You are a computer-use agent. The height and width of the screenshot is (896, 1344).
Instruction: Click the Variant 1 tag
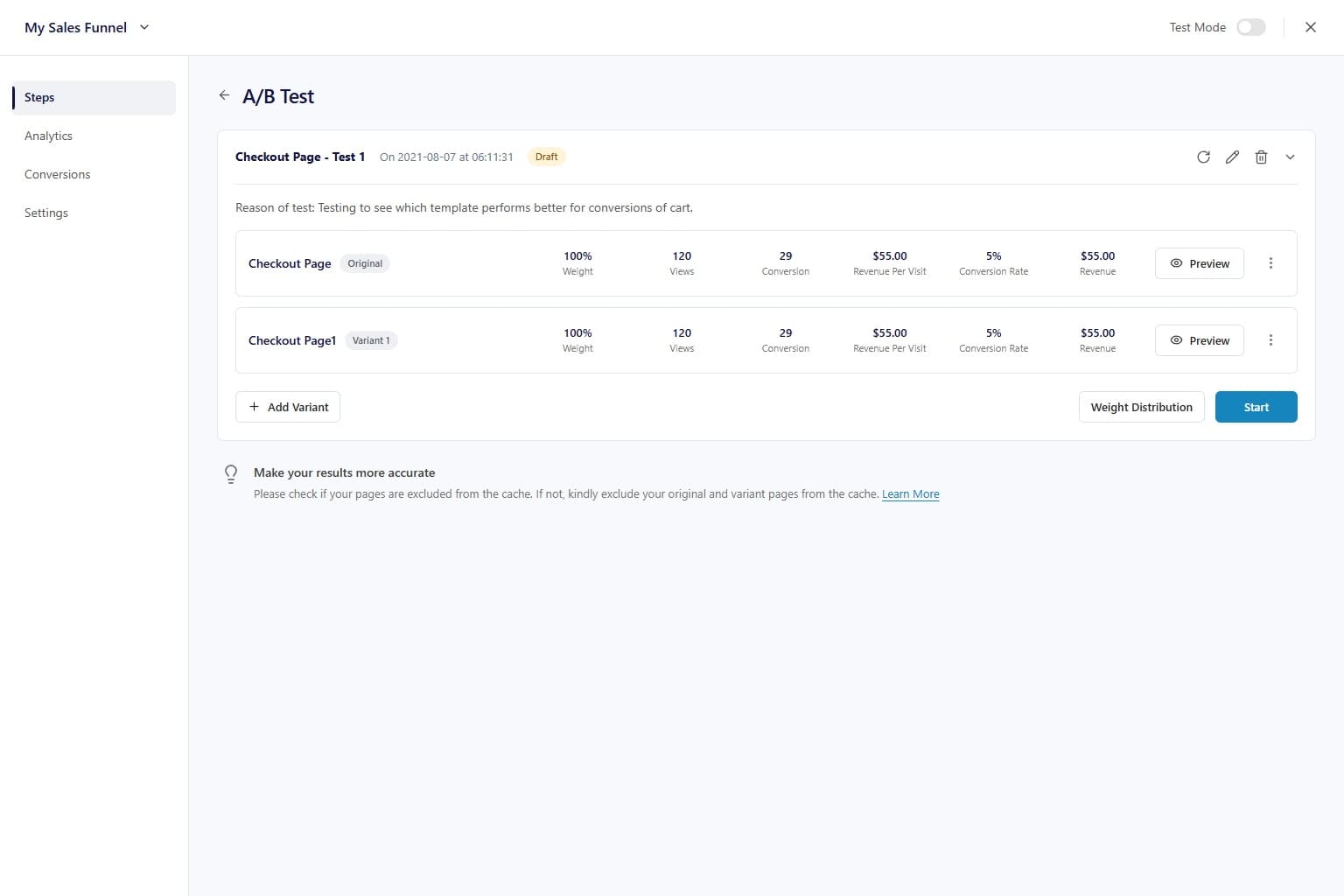coord(371,340)
